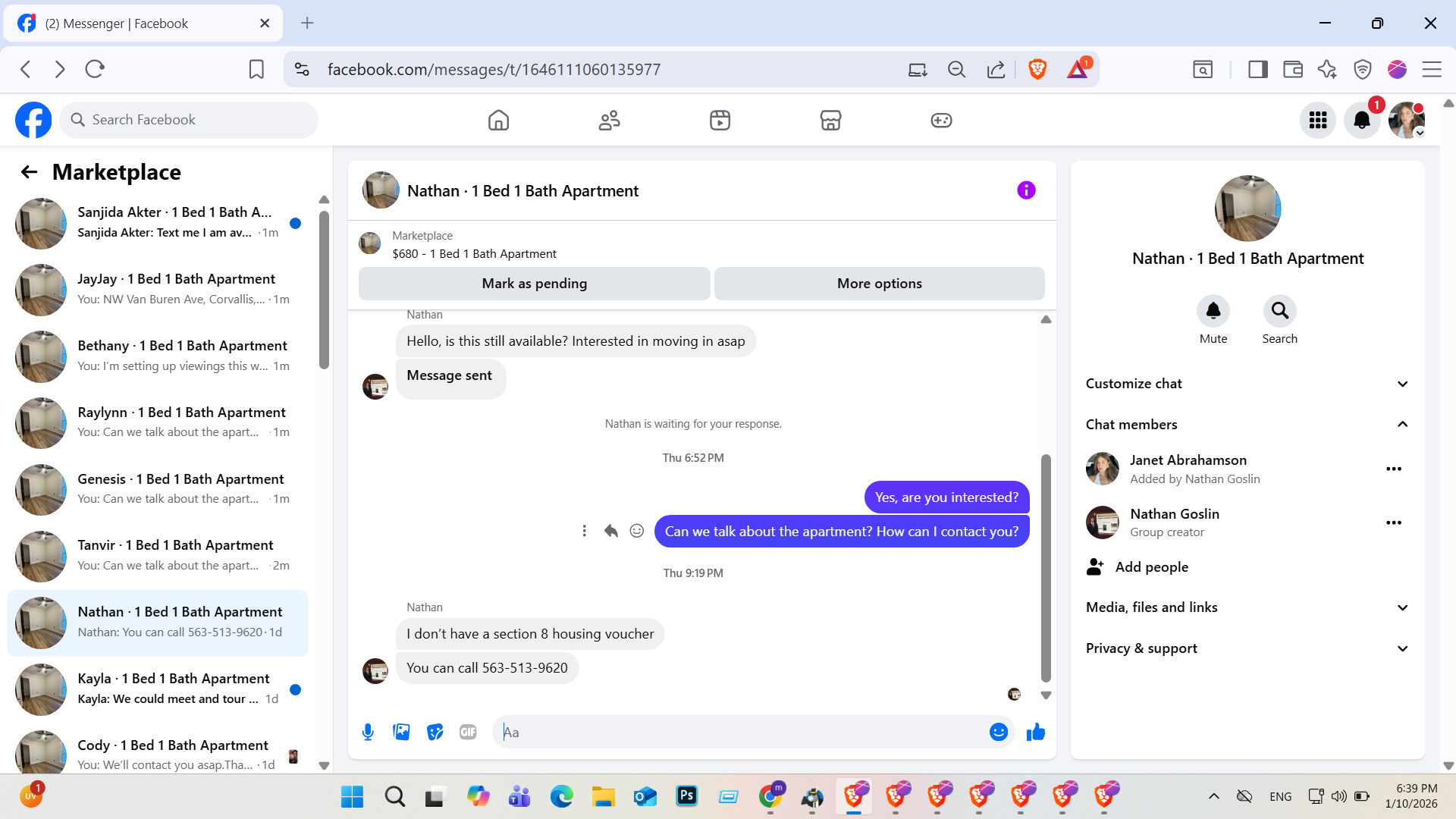
Task: Send a thumbs-up like
Action: (x=1035, y=732)
